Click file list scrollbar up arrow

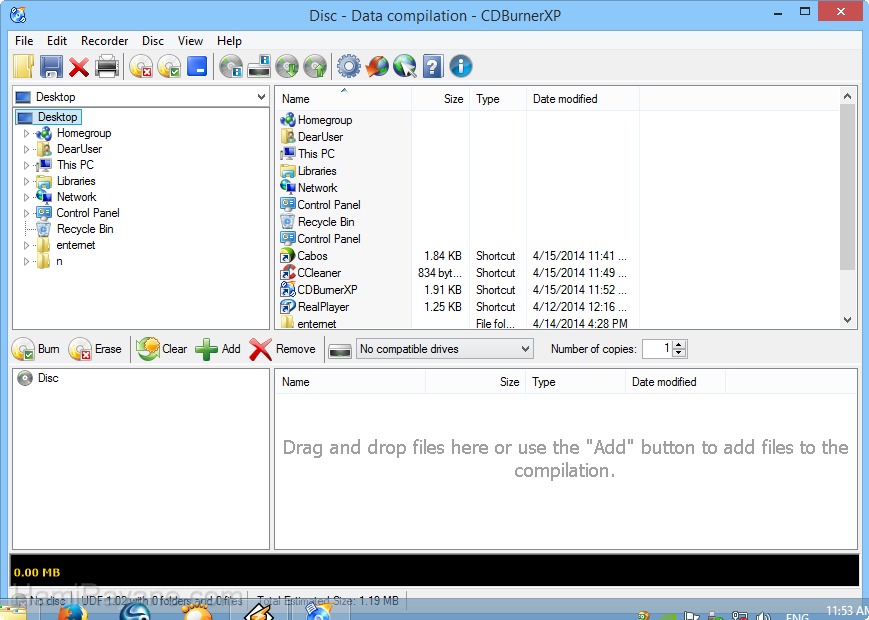(847, 96)
